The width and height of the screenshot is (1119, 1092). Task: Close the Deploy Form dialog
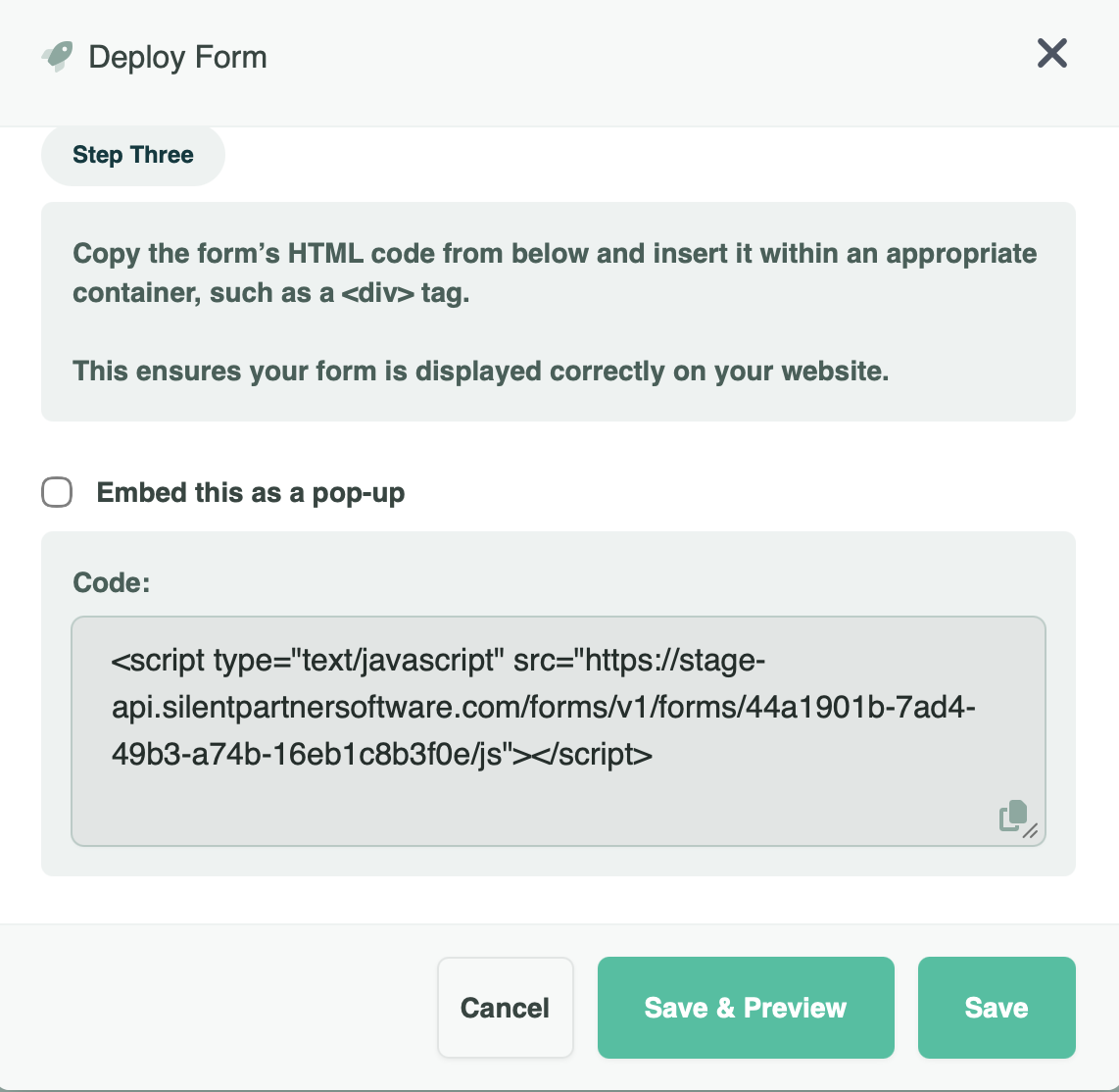pos(1051,54)
